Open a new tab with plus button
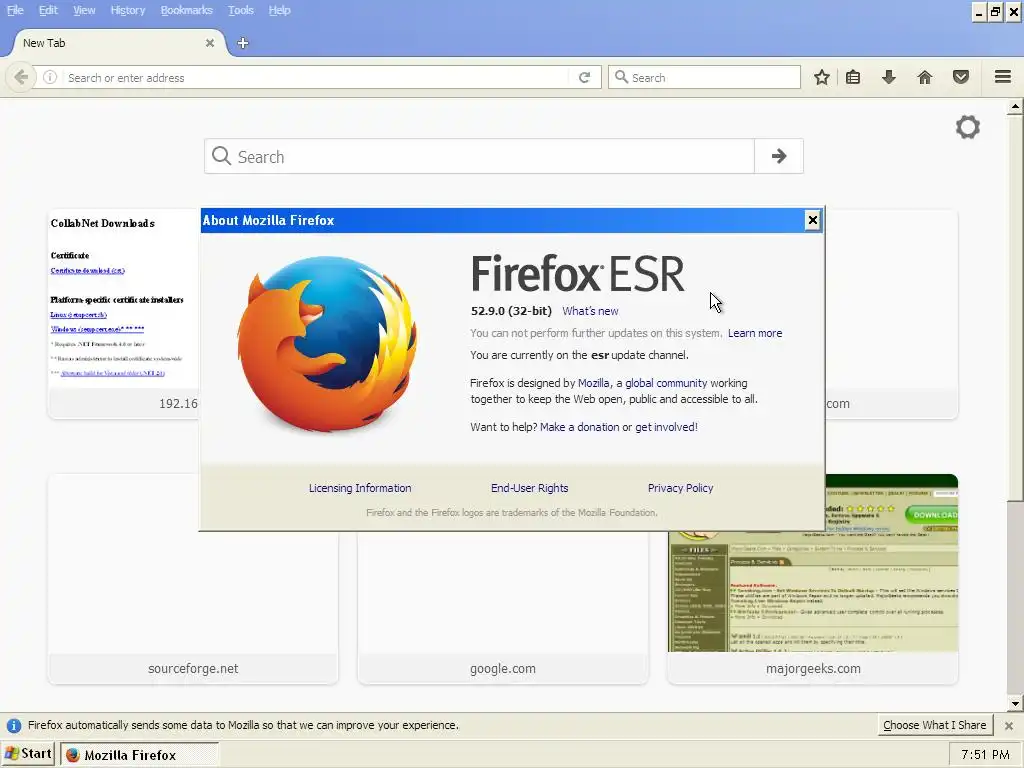Image resolution: width=1024 pixels, height=768 pixels. point(243,43)
